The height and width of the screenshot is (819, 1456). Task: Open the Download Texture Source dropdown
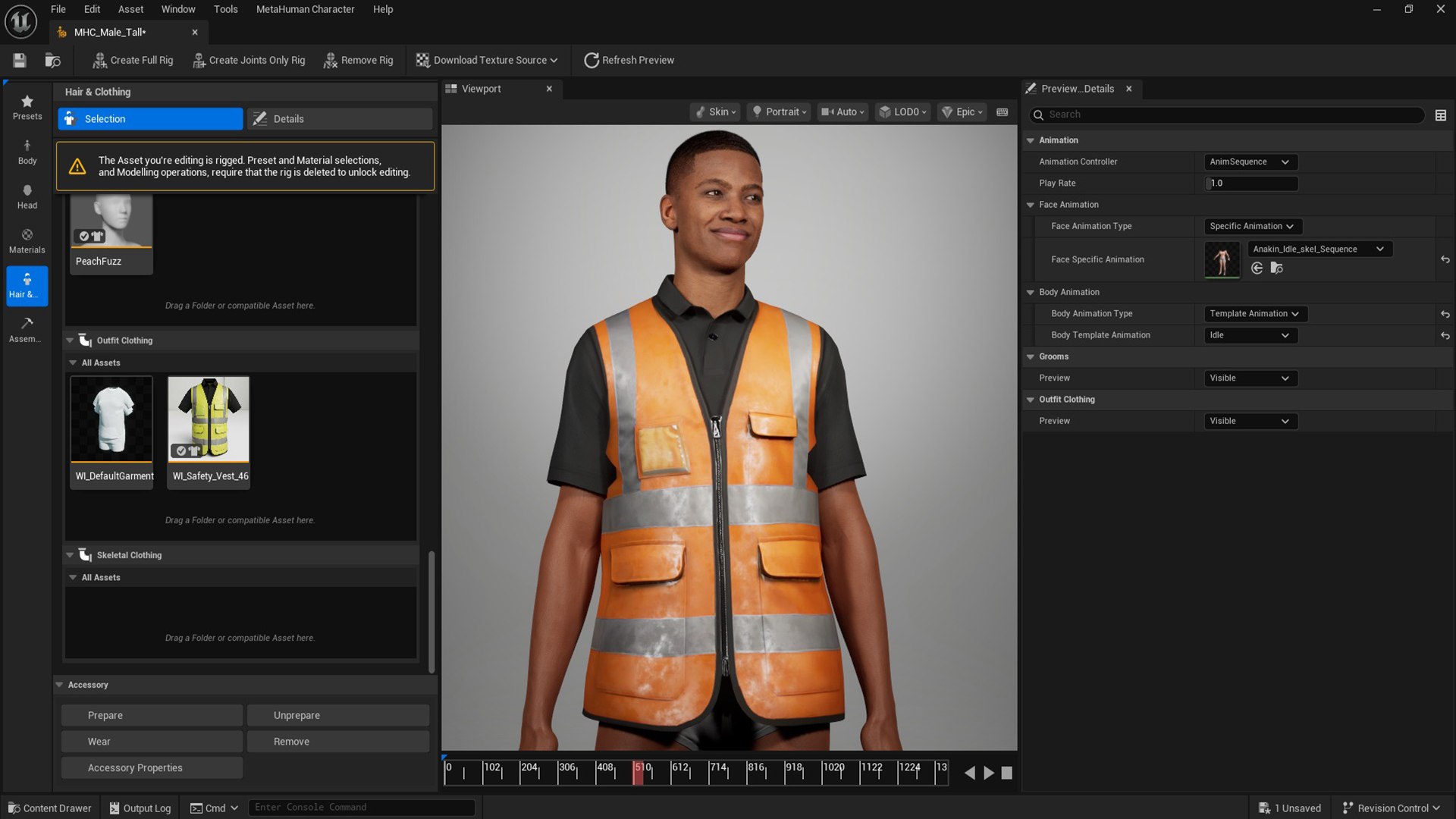(487, 60)
